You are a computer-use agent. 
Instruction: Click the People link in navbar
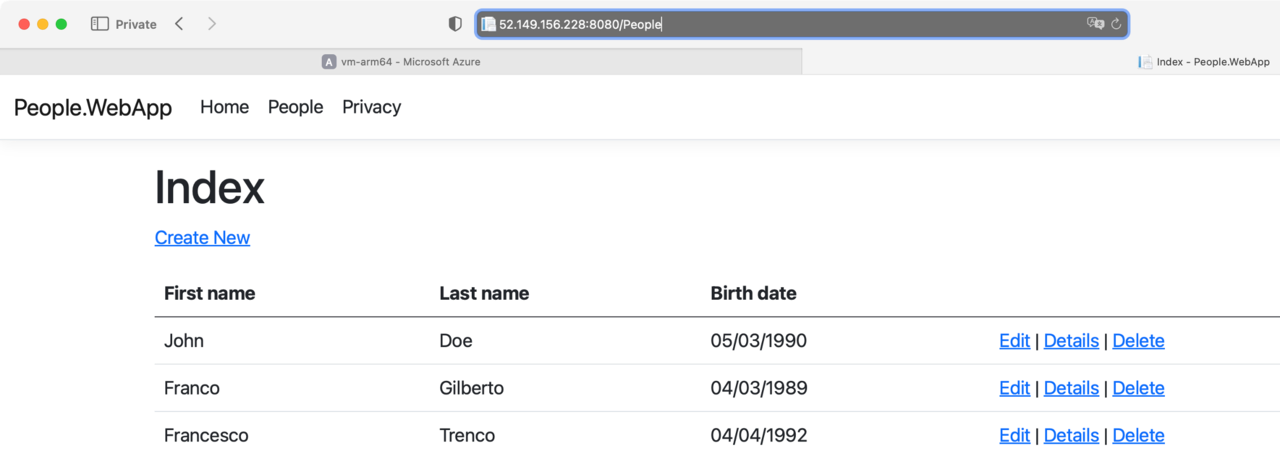[295, 107]
